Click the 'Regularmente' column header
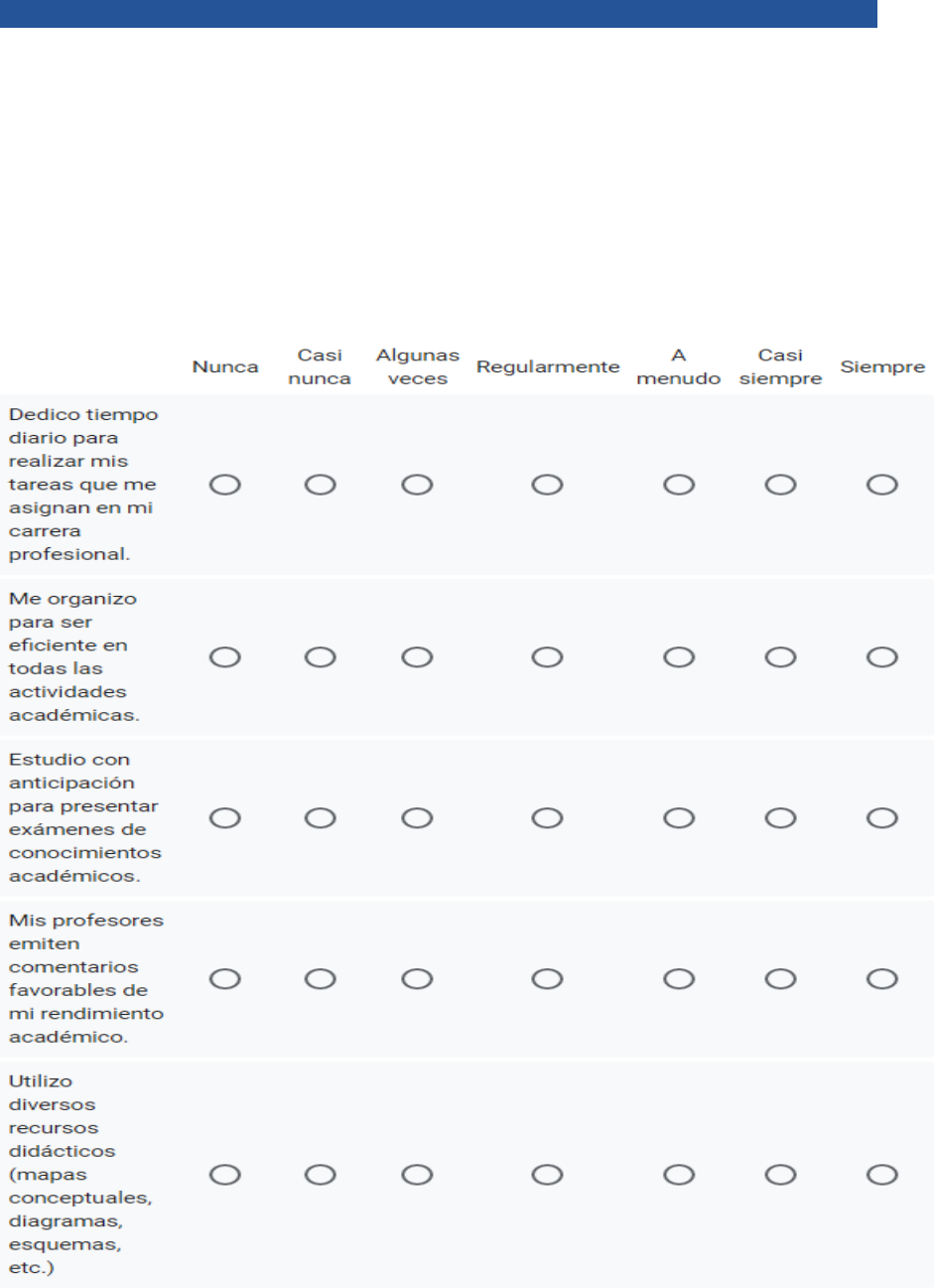This screenshot has height=1288, width=935. coord(547,367)
